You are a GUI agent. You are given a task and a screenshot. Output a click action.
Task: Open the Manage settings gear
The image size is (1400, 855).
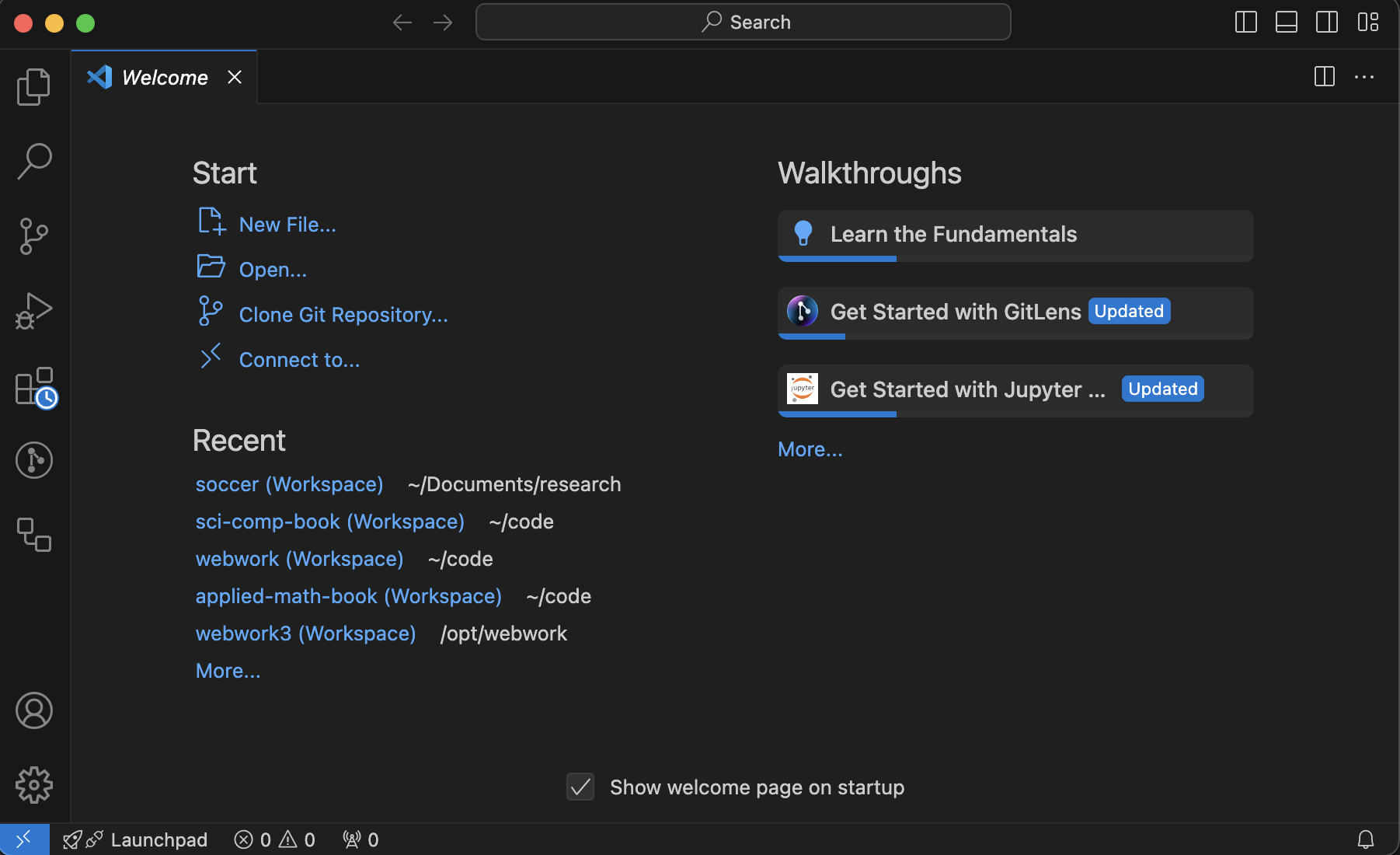point(34,785)
